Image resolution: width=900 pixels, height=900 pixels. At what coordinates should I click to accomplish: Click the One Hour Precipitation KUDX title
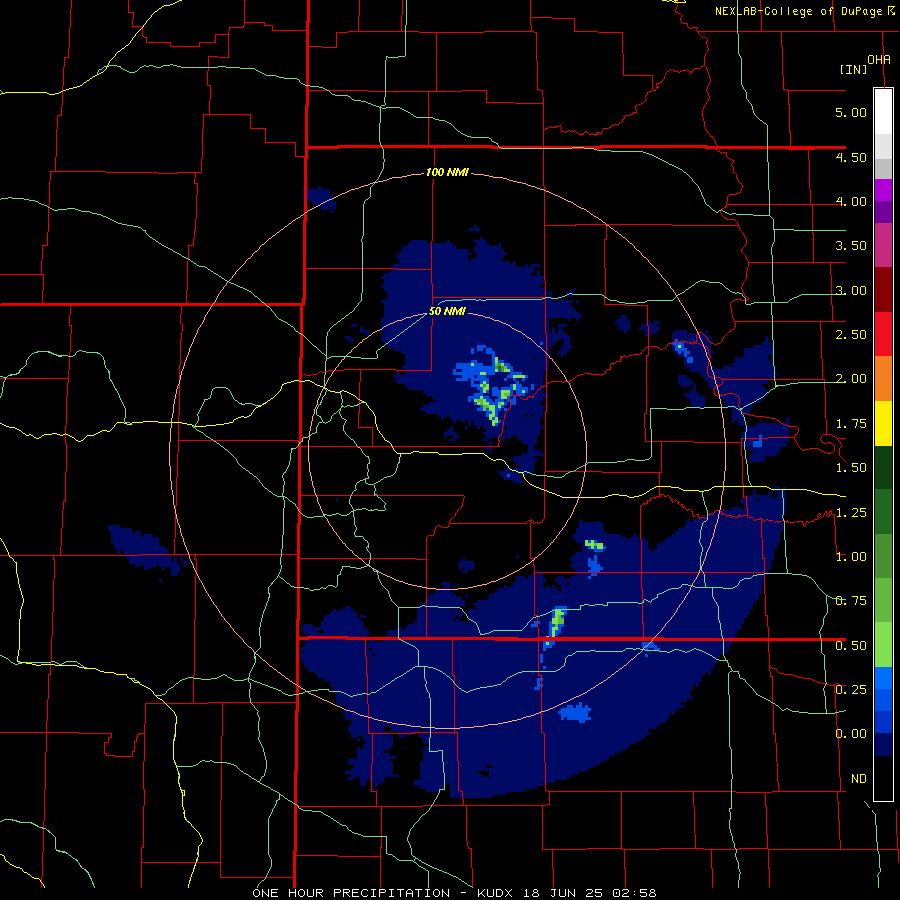454,893
